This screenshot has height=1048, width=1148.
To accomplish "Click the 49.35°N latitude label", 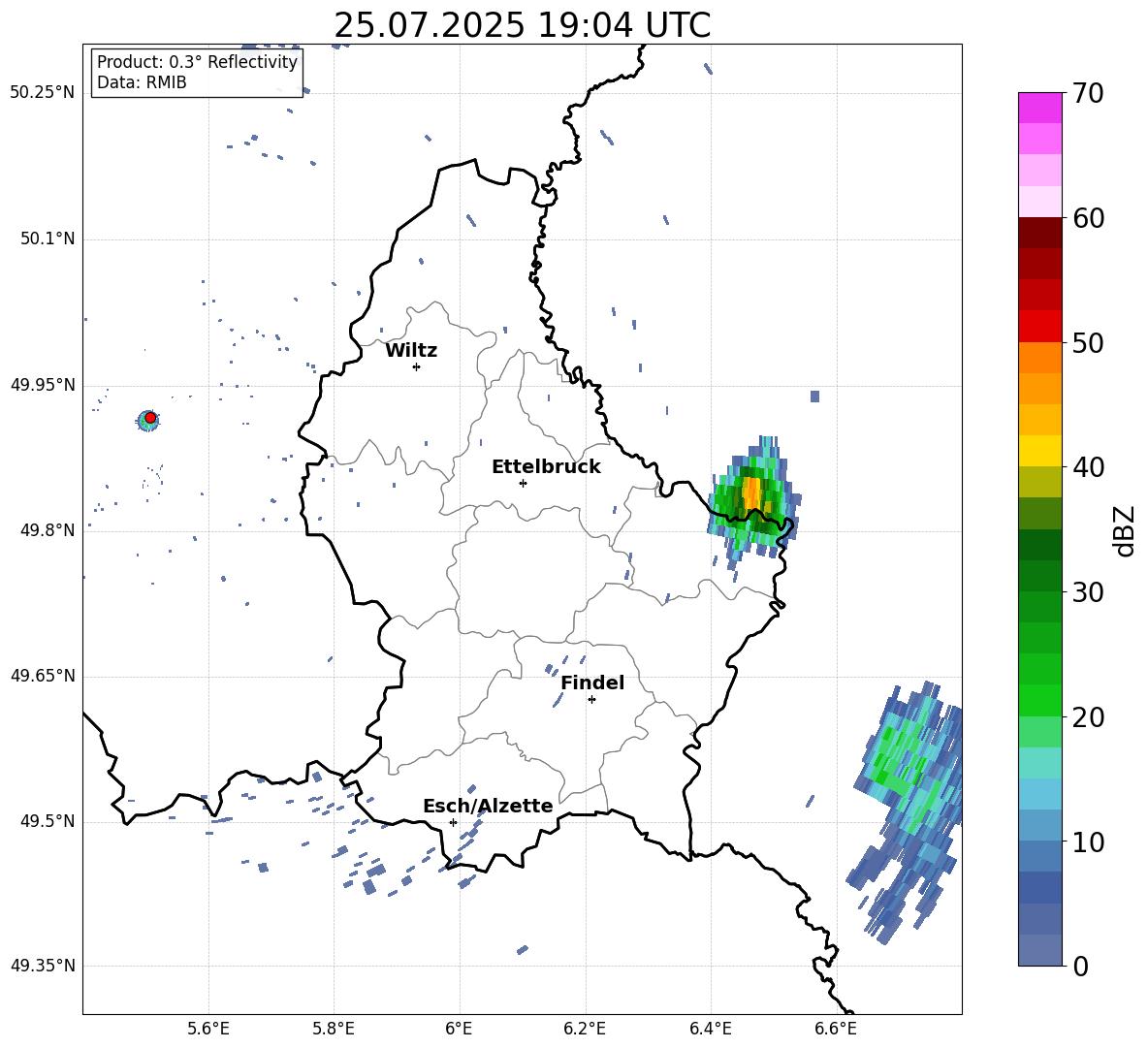I will point(43,966).
